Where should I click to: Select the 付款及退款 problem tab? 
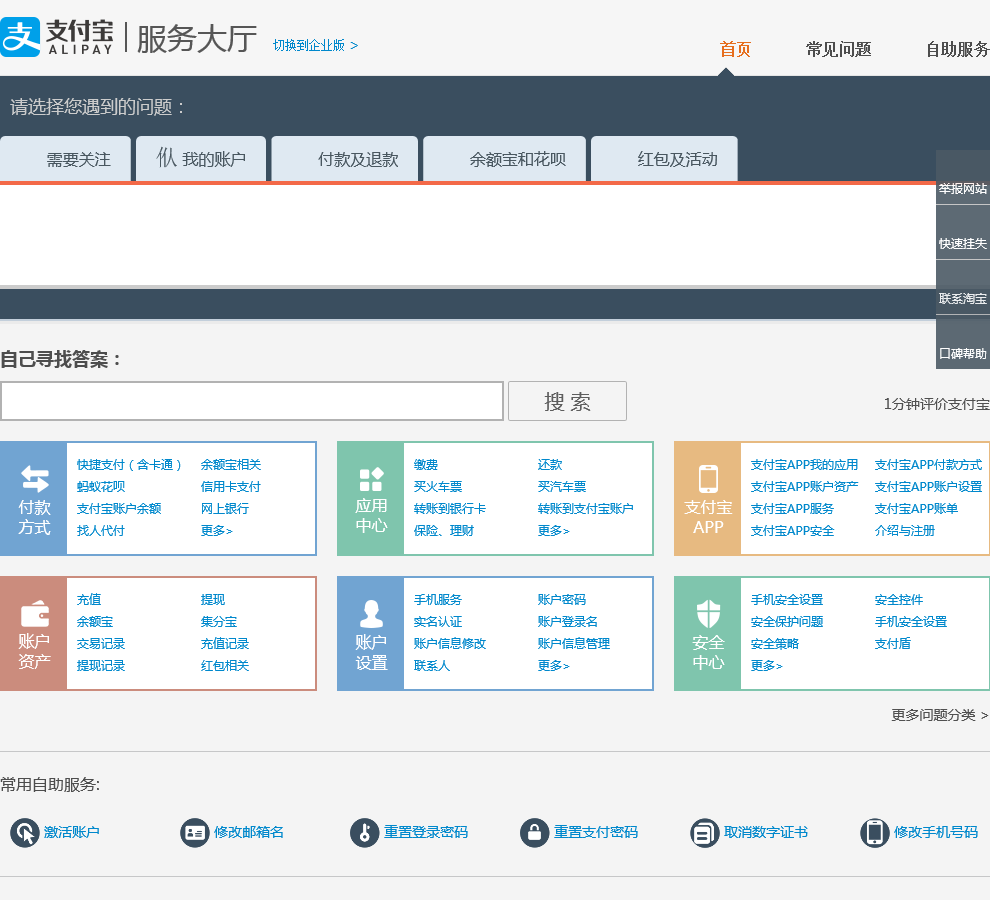click(x=345, y=159)
